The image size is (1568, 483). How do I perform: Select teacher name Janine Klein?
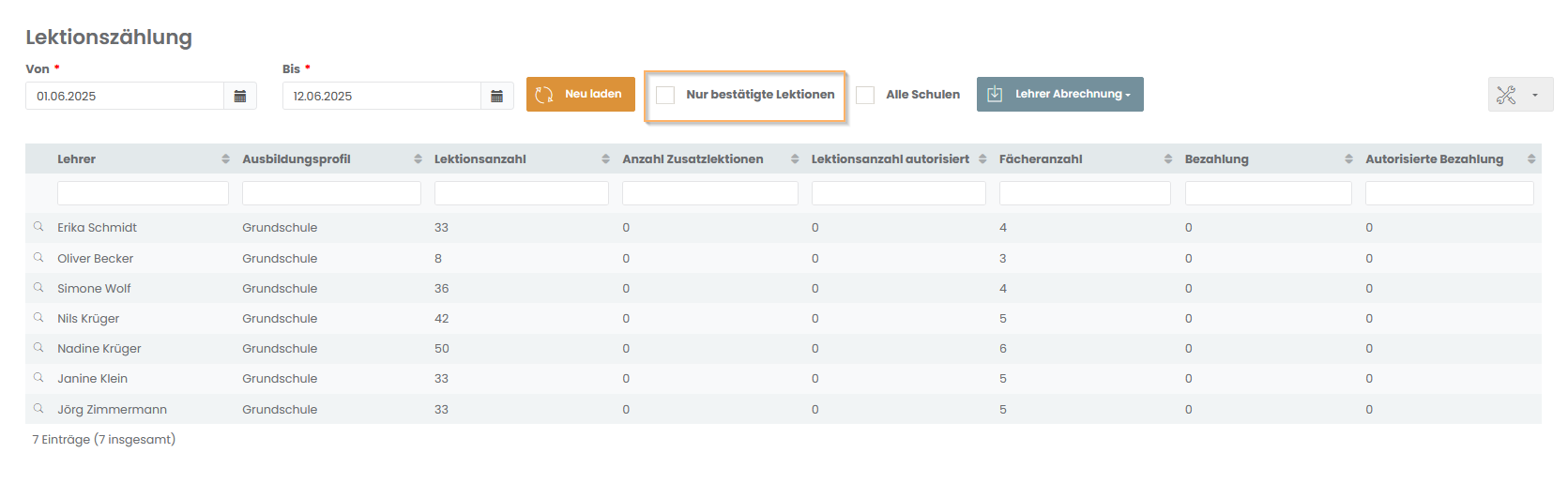tap(92, 379)
